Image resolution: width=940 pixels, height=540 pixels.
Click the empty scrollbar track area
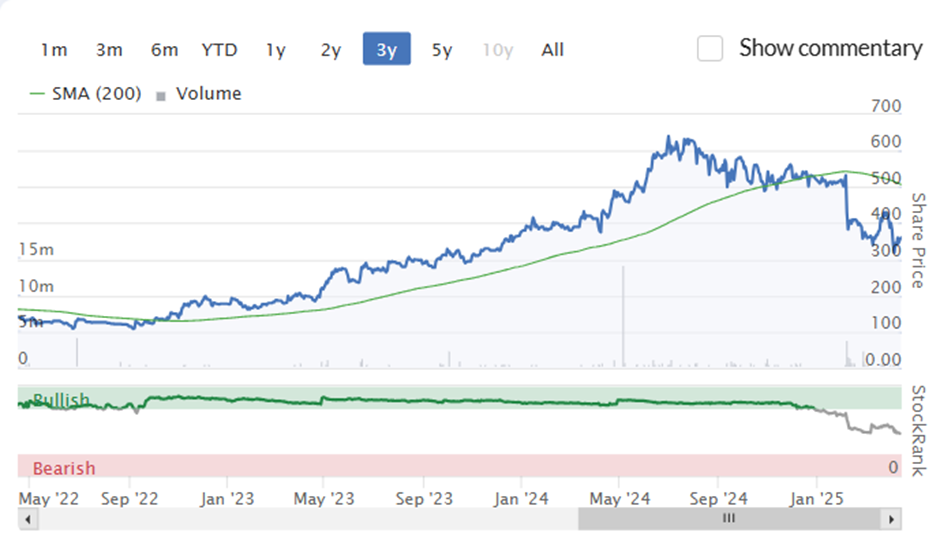[308, 519]
